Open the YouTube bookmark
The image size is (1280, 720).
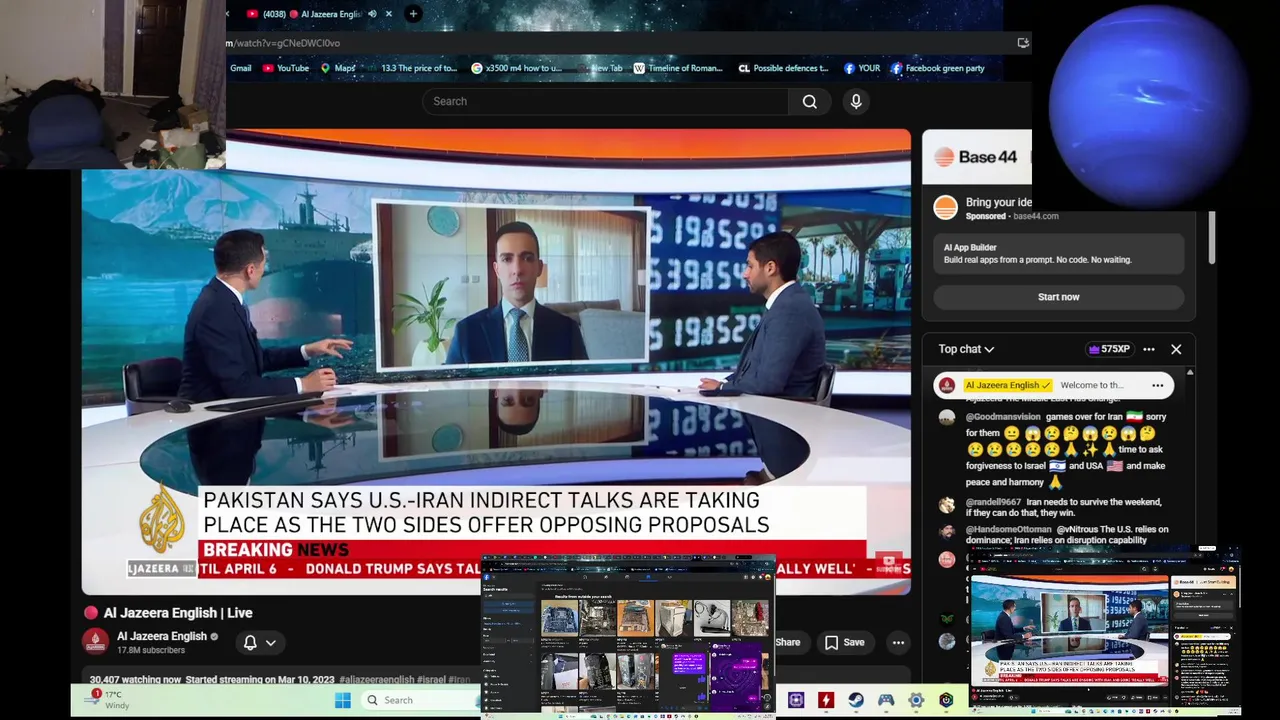[x=286, y=68]
